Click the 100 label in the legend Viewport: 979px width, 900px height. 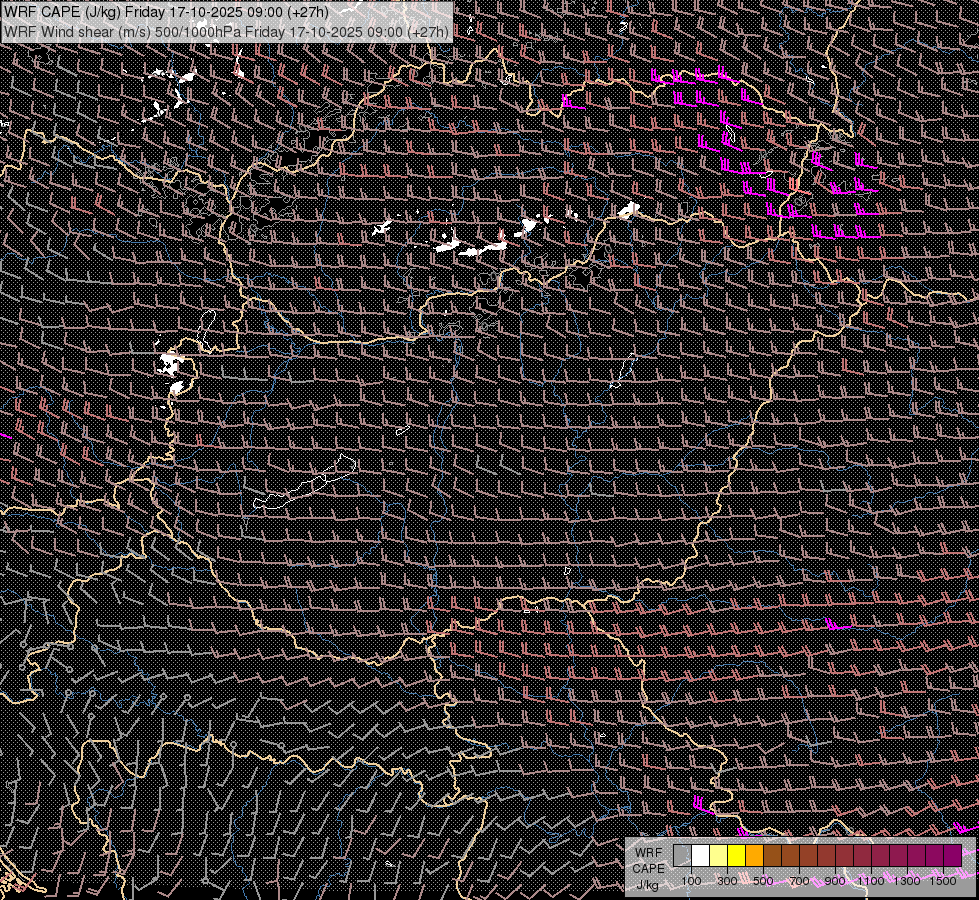(x=691, y=881)
